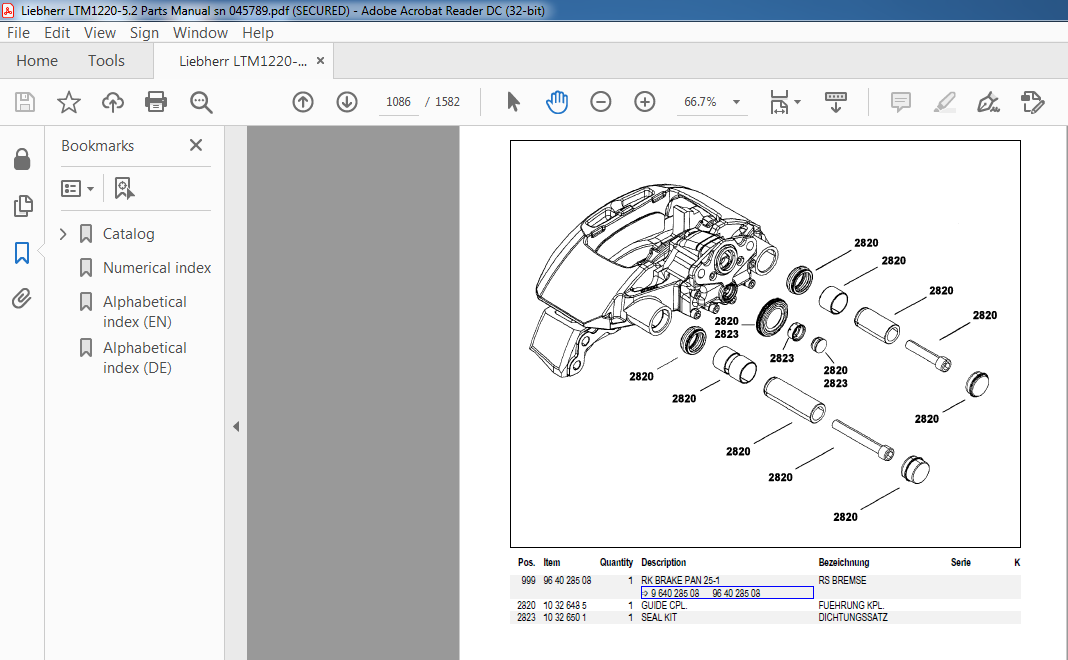Click the Bookmarks panel title
1068x660 pixels.
click(97, 146)
